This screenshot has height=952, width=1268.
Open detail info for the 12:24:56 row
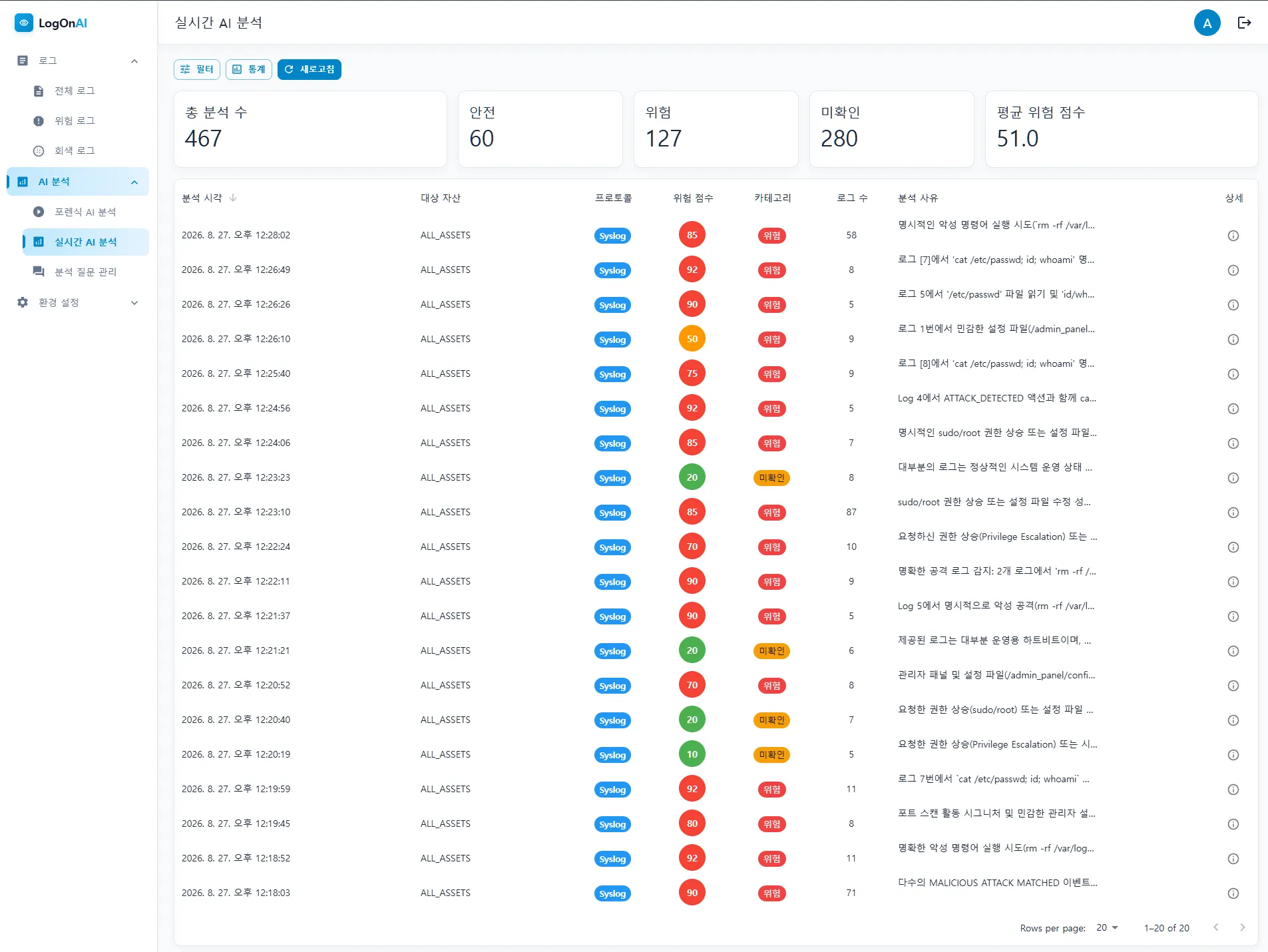tap(1233, 409)
